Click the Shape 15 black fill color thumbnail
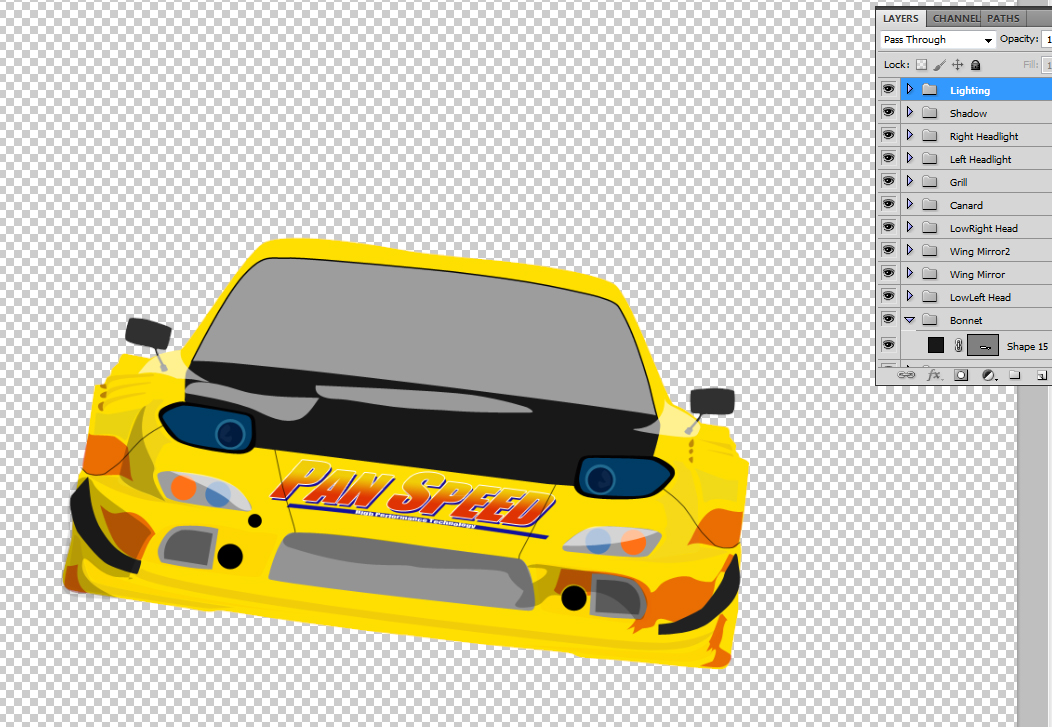 coord(936,345)
